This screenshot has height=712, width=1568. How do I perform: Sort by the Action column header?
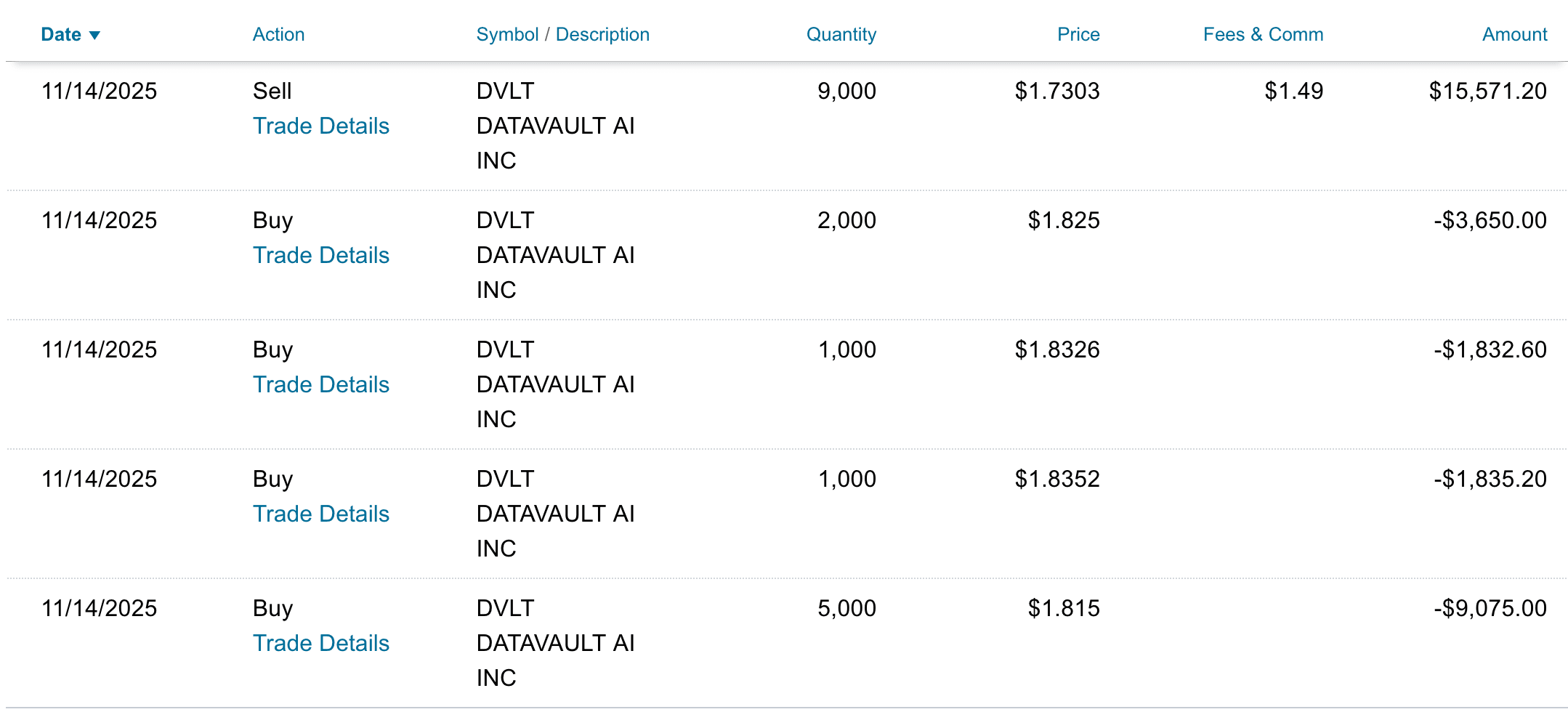point(278,35)
